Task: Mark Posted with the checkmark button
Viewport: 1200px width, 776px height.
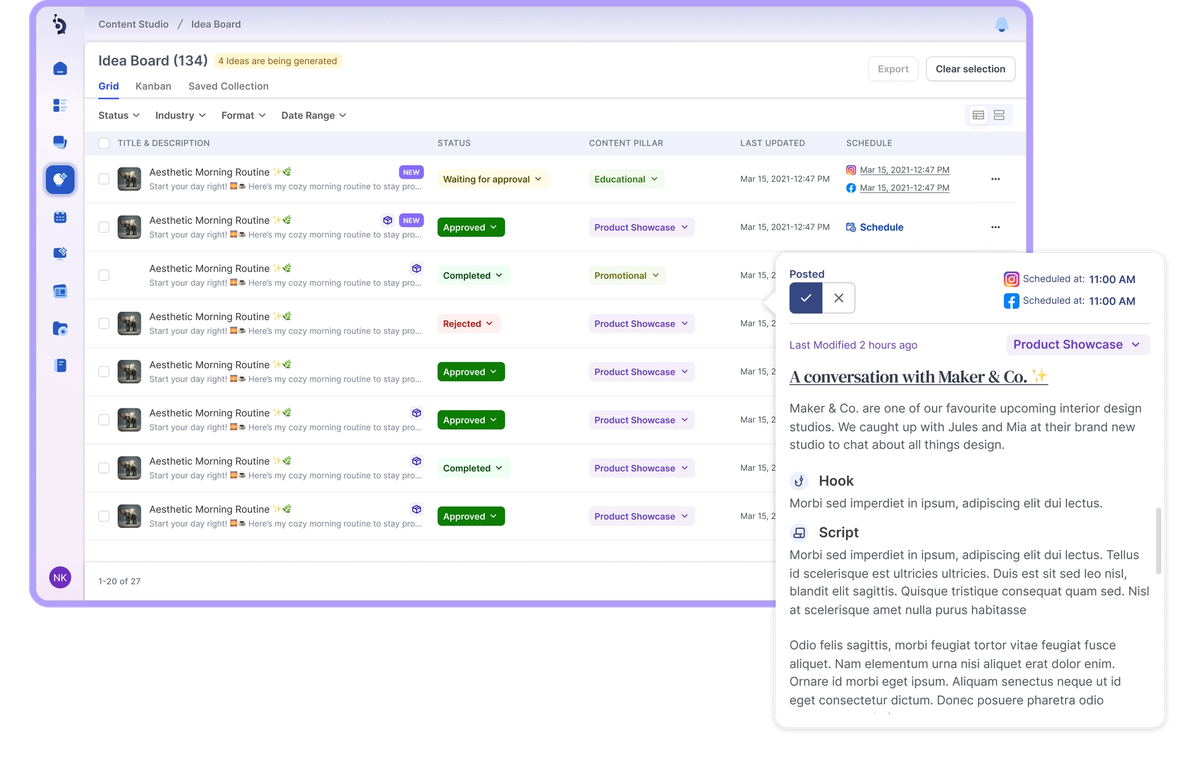Action: [x=806, y=298]
